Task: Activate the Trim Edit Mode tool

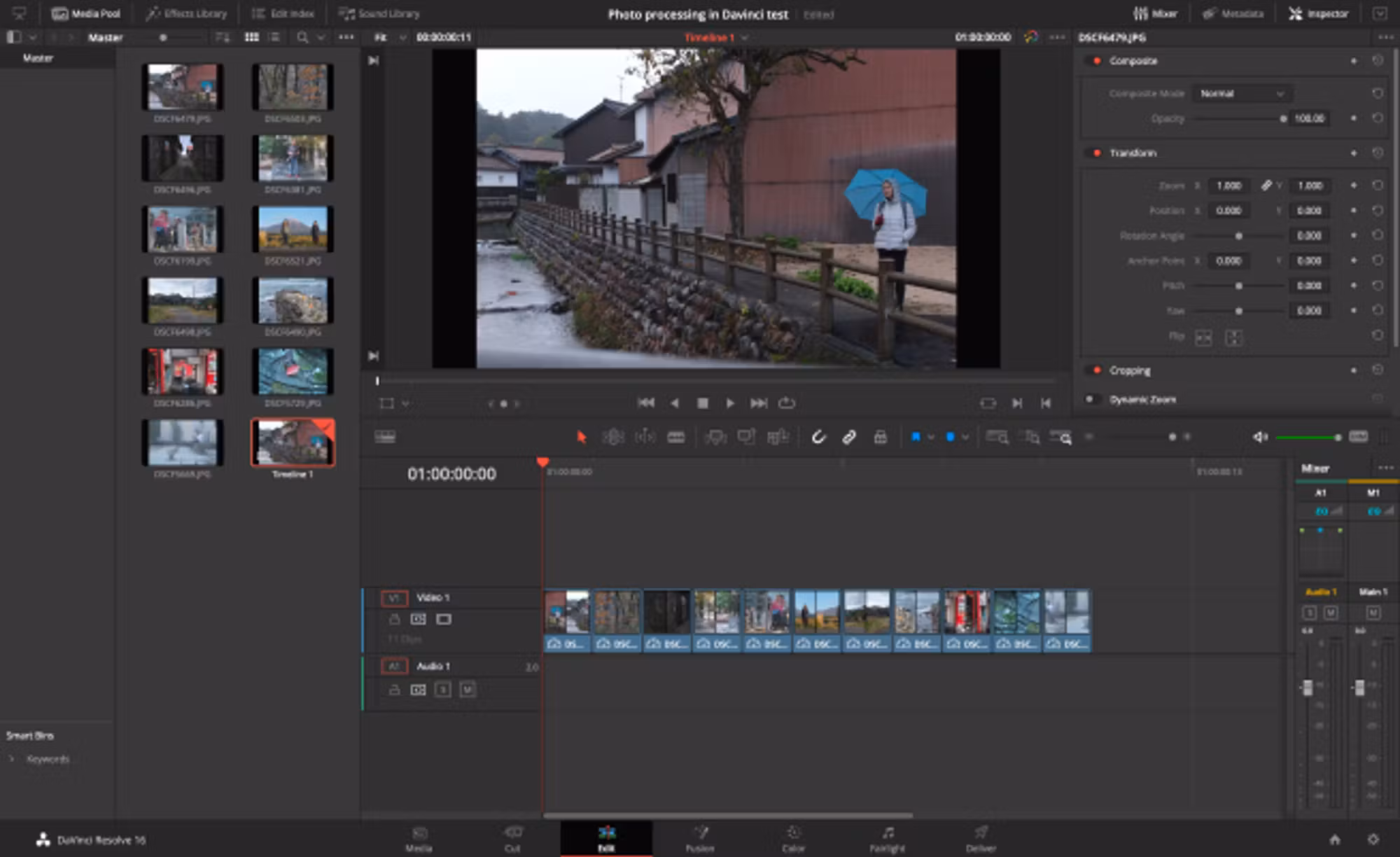Action: pyautogui.click(x=613, y=437)
